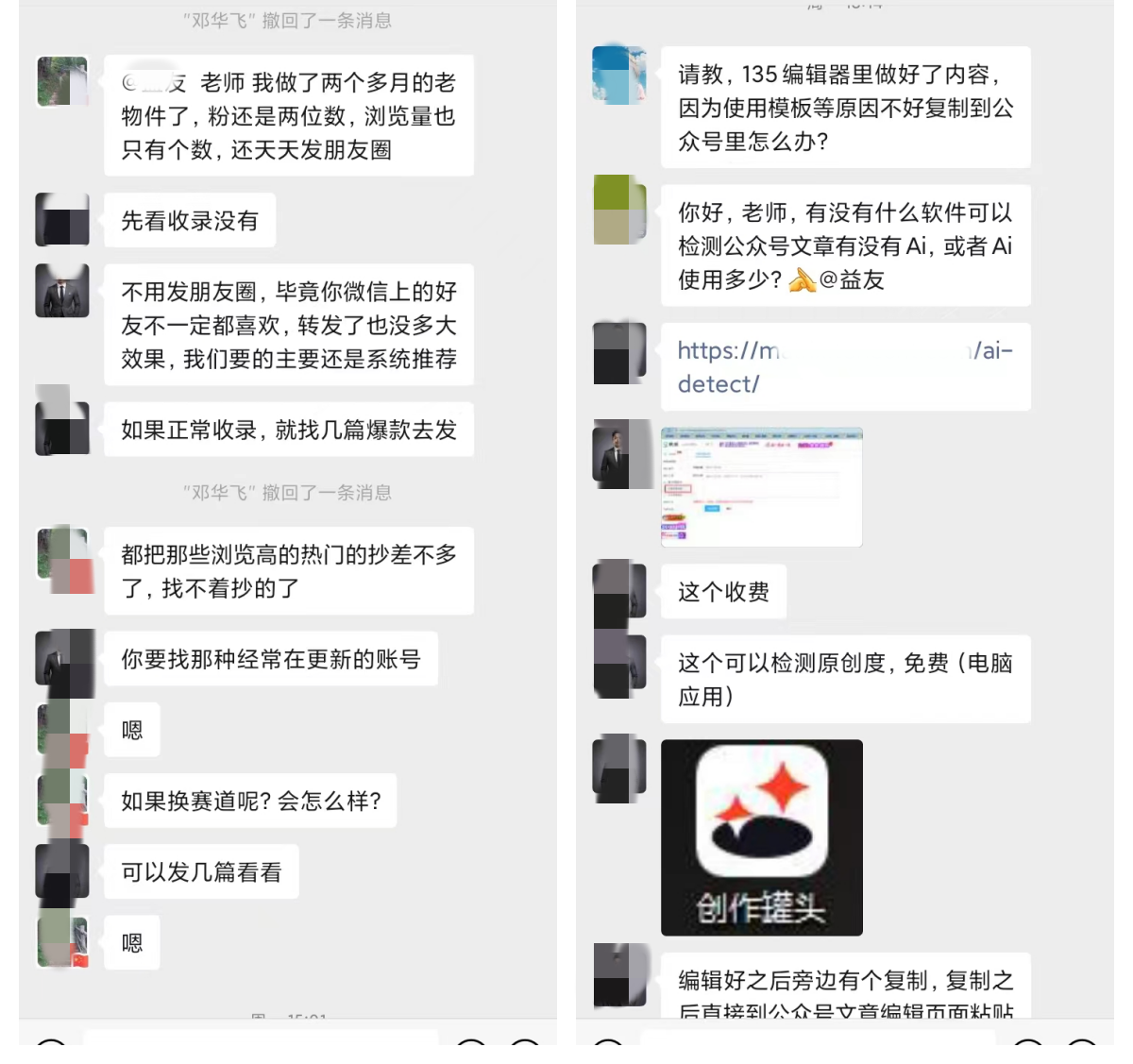
Task: Tap avatar beside '可以发几篇看看' message
Action: [x=62, y=870]
